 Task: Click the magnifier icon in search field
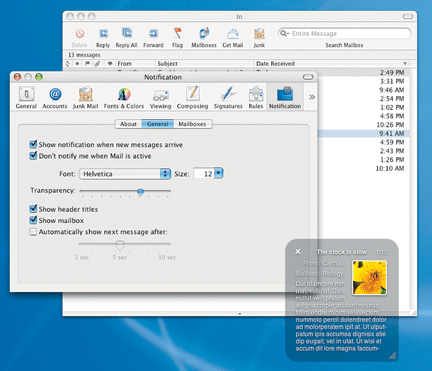click(x=284, y=33)
